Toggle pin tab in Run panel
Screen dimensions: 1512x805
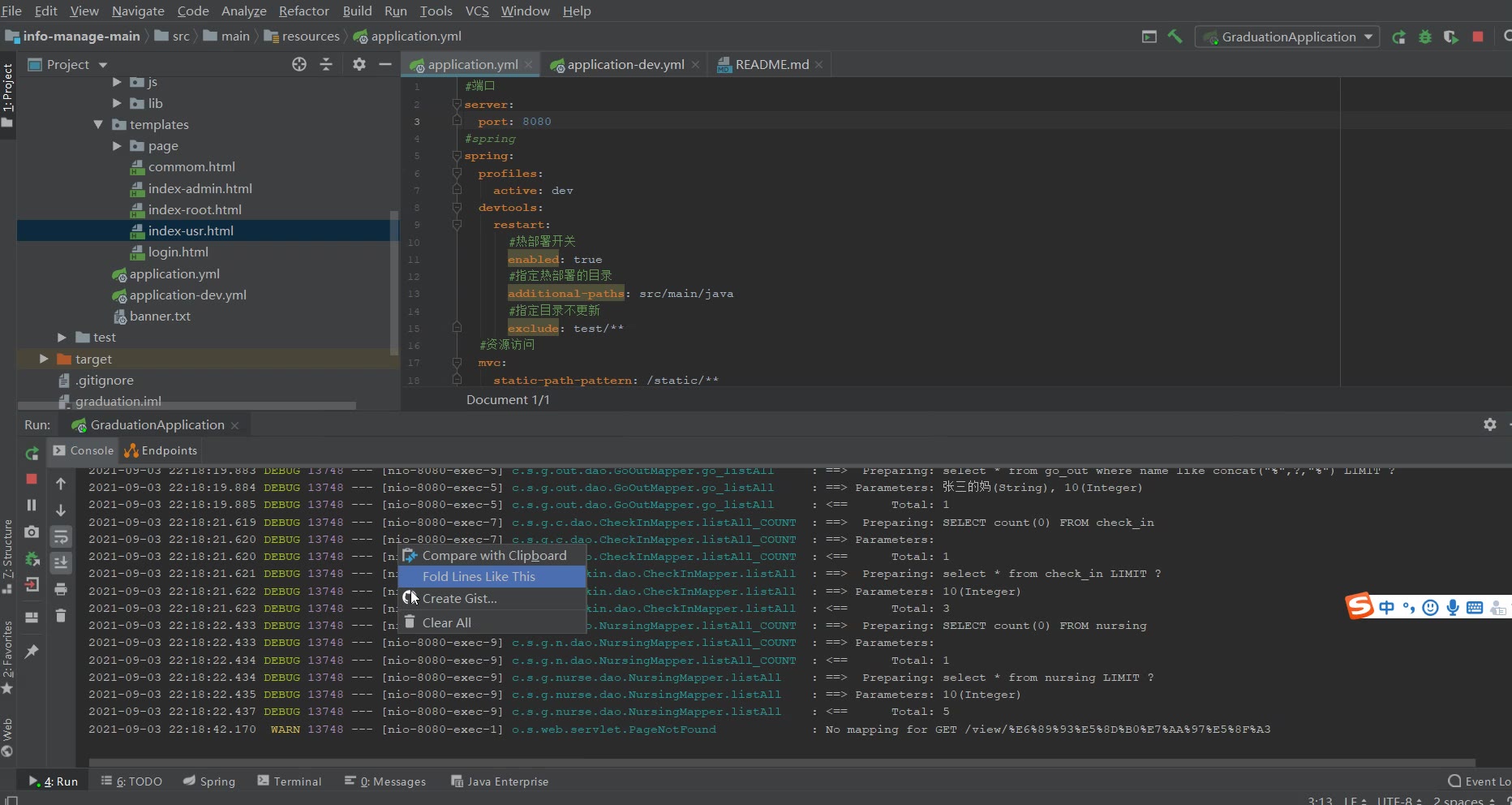[x=32, y=652]
